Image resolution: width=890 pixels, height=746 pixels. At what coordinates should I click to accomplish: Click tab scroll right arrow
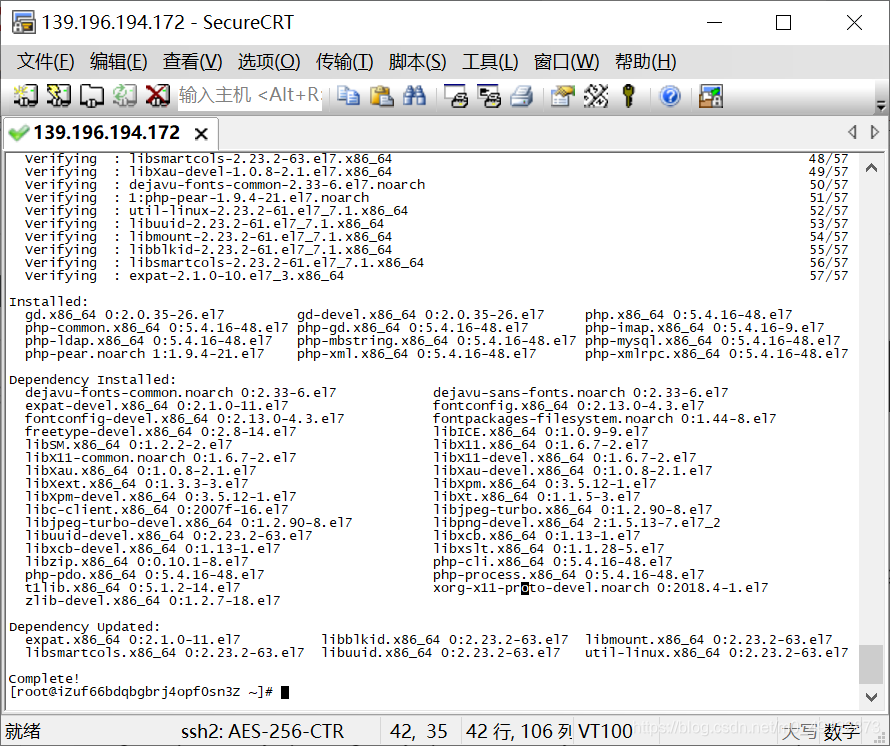[x=874, y=132]
